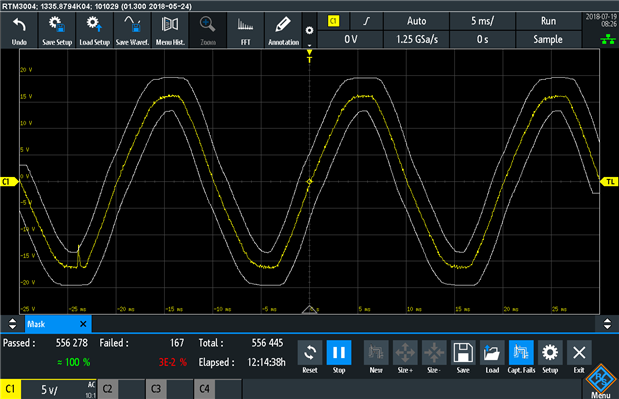
Task: Expand the panel arrows beside the Mask tab
Action: click(12, 324)
